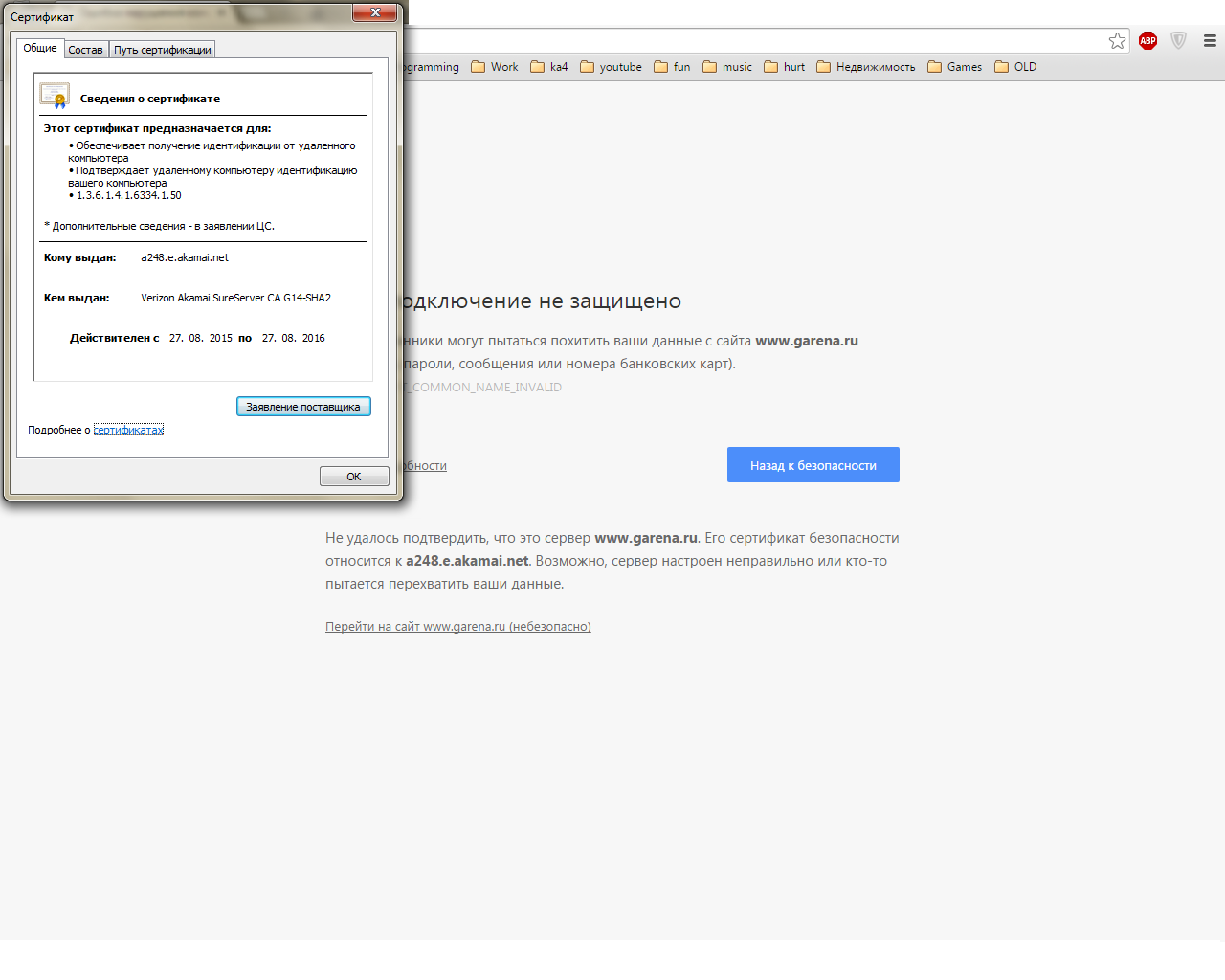The image size is (1225, 980).
Task: Open the сертификатах help link
Action: (x=128, y=430)
